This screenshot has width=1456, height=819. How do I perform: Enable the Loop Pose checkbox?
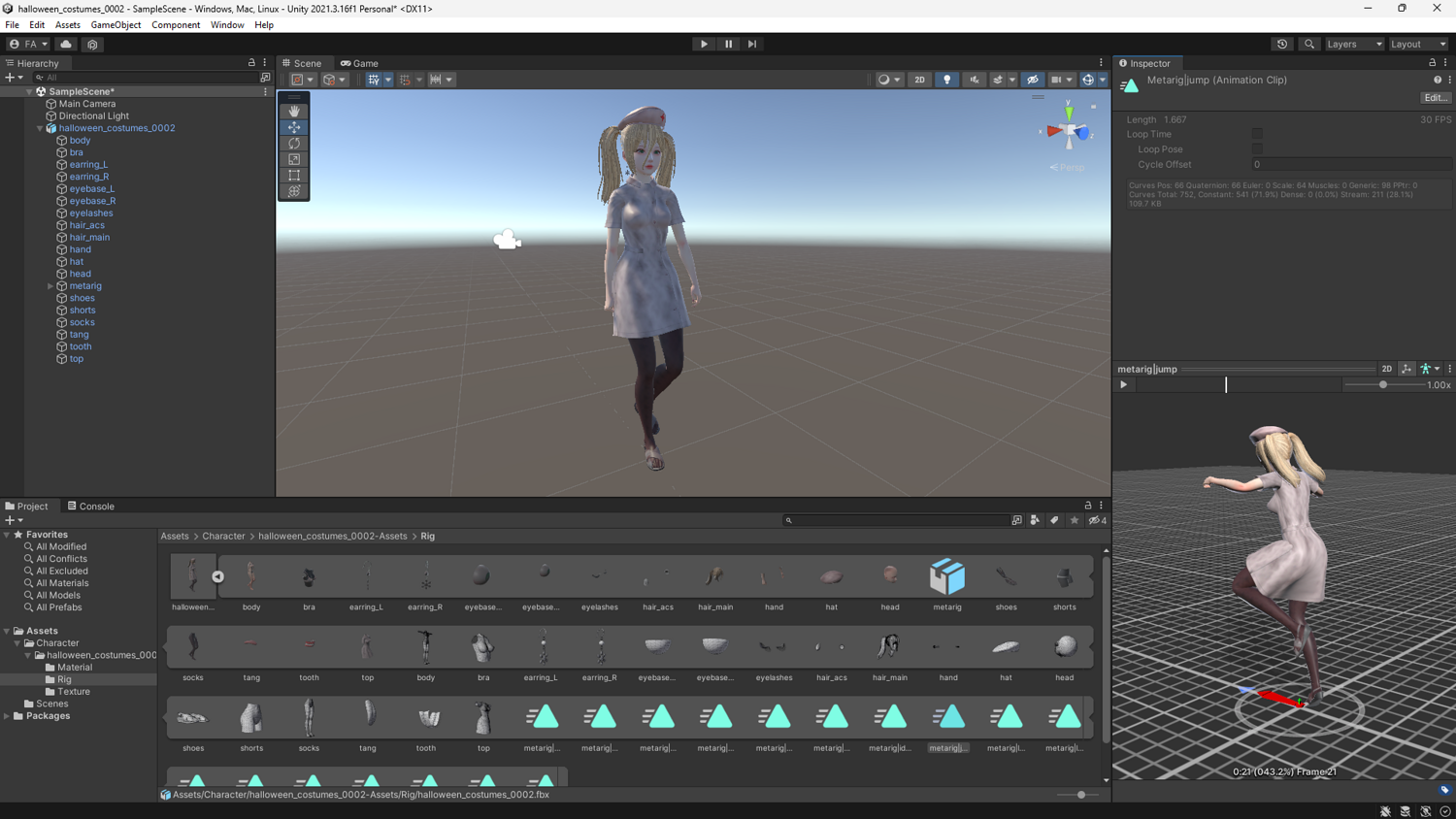(x=1257, y=149)
